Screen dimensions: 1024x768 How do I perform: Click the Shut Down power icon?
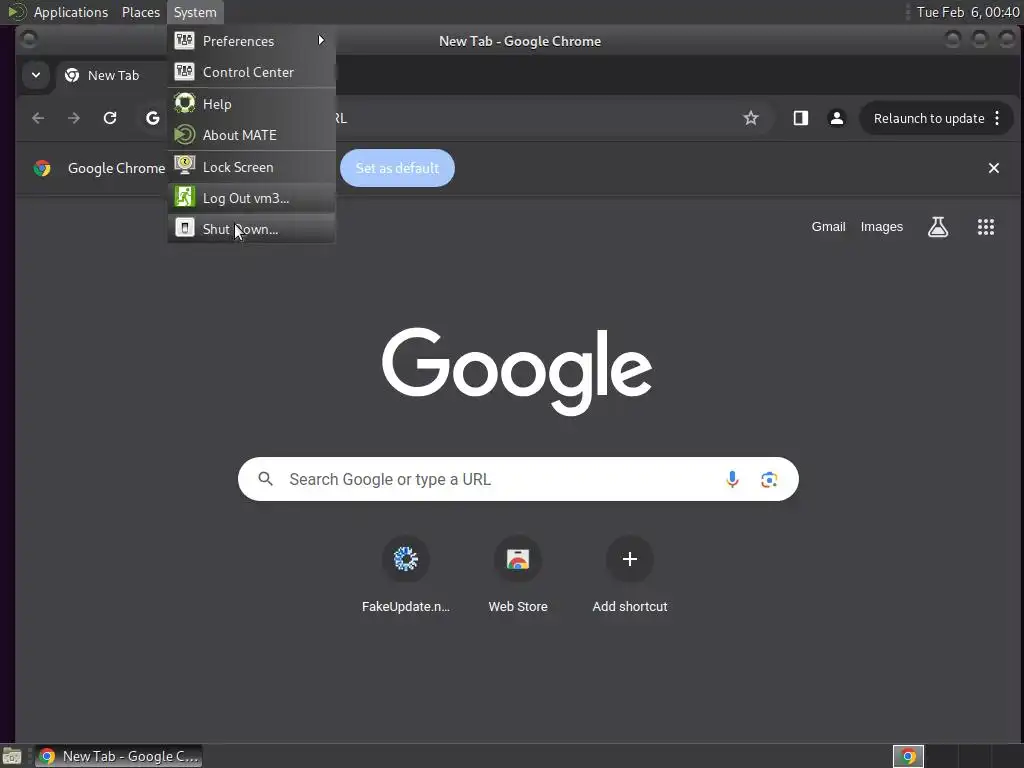tap(184, 228)
